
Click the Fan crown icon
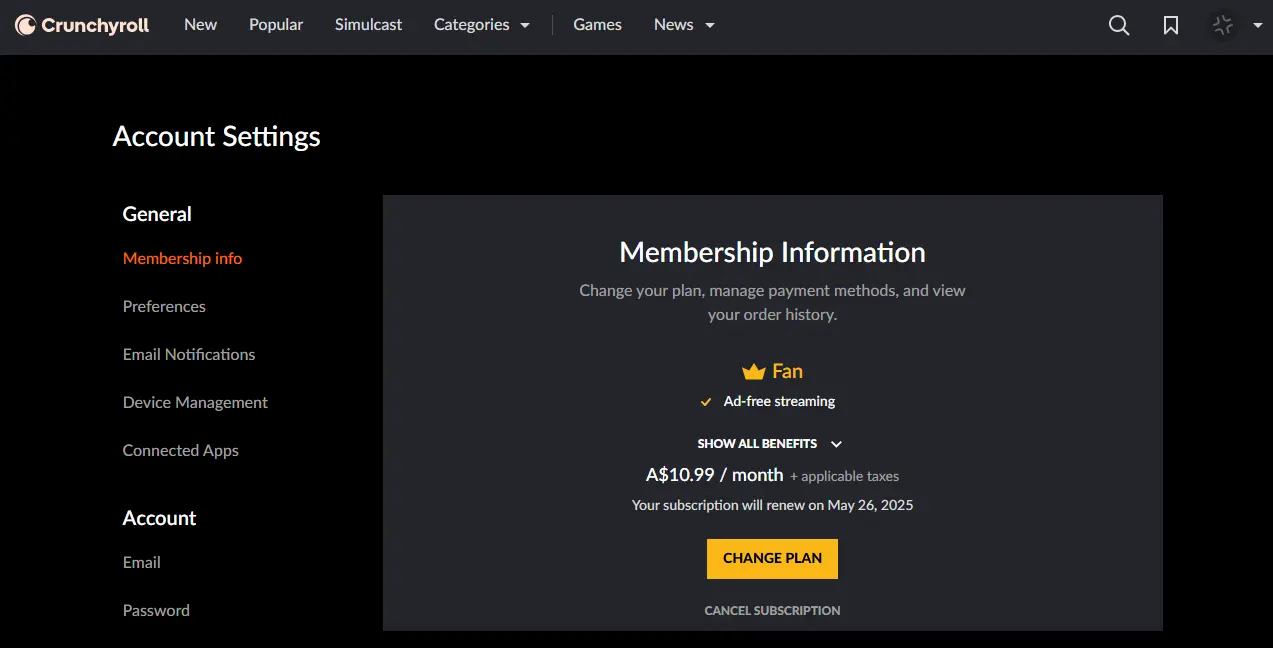point(753,371)
